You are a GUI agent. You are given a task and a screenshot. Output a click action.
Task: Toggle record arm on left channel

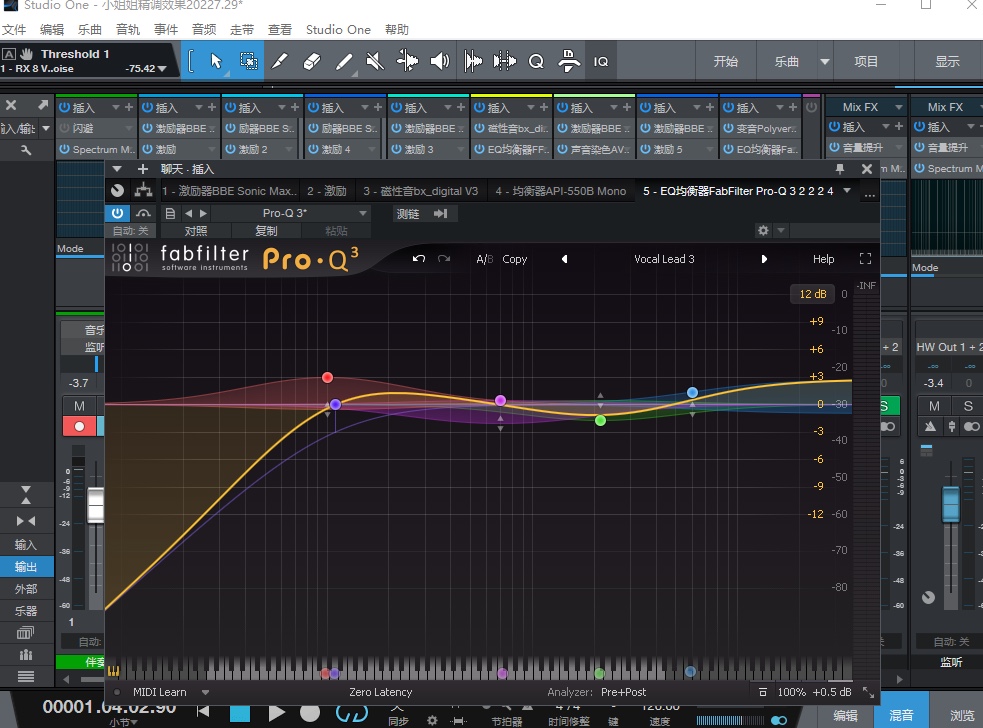79,426
